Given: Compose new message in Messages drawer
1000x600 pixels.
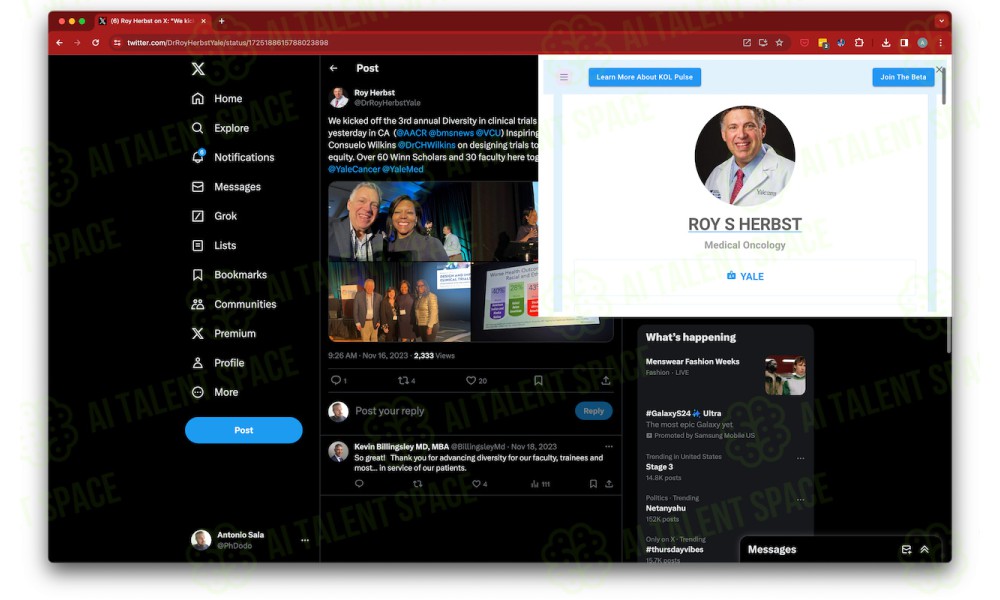Looking at the screenshot, I should [x=906, y=550].
